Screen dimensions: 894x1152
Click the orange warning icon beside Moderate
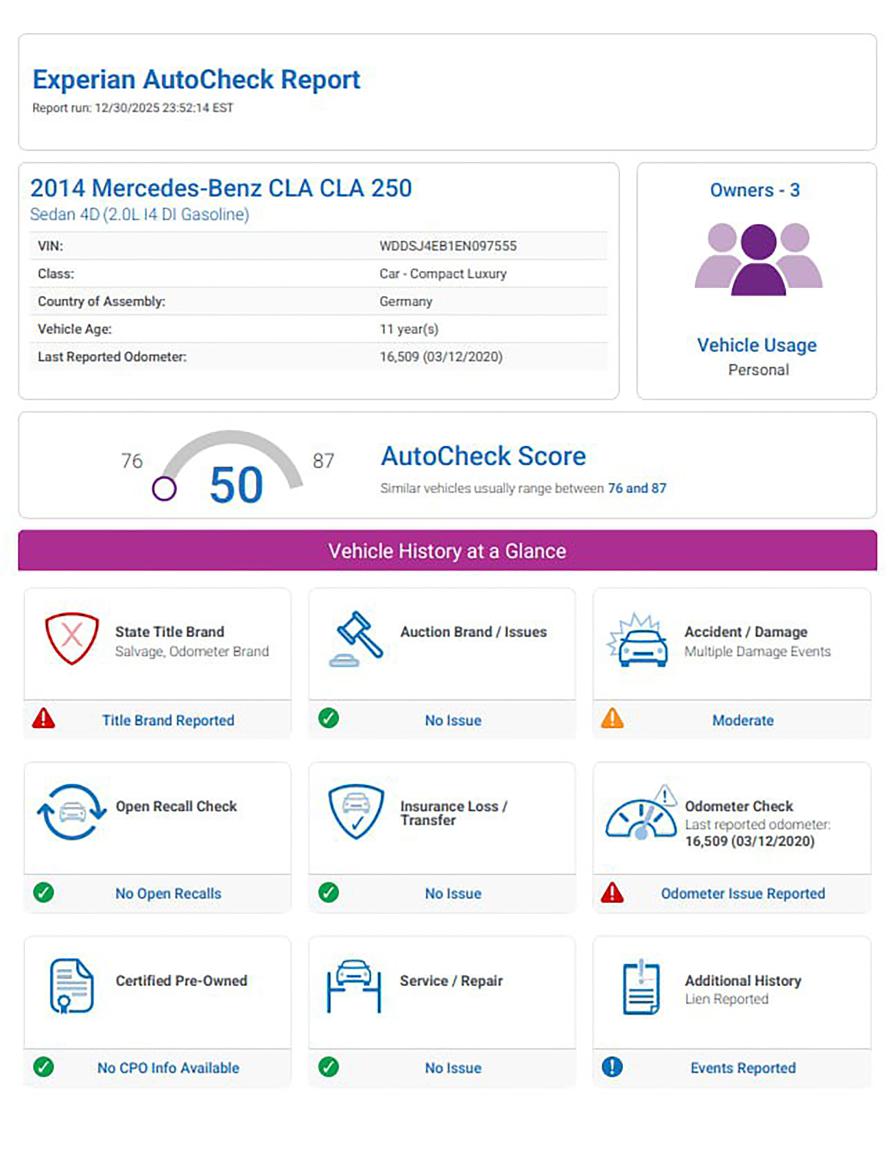pyautogui.click(x=612, y=719)
